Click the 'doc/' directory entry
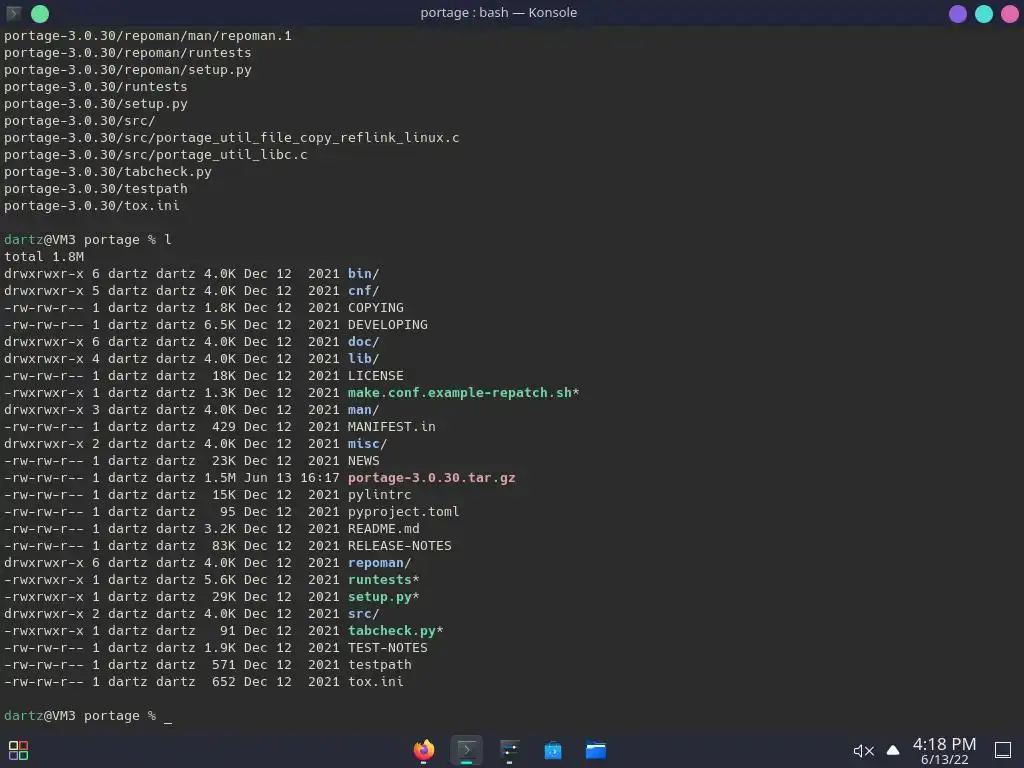Screen dimensions: 1024x768 tap(363, 342)
